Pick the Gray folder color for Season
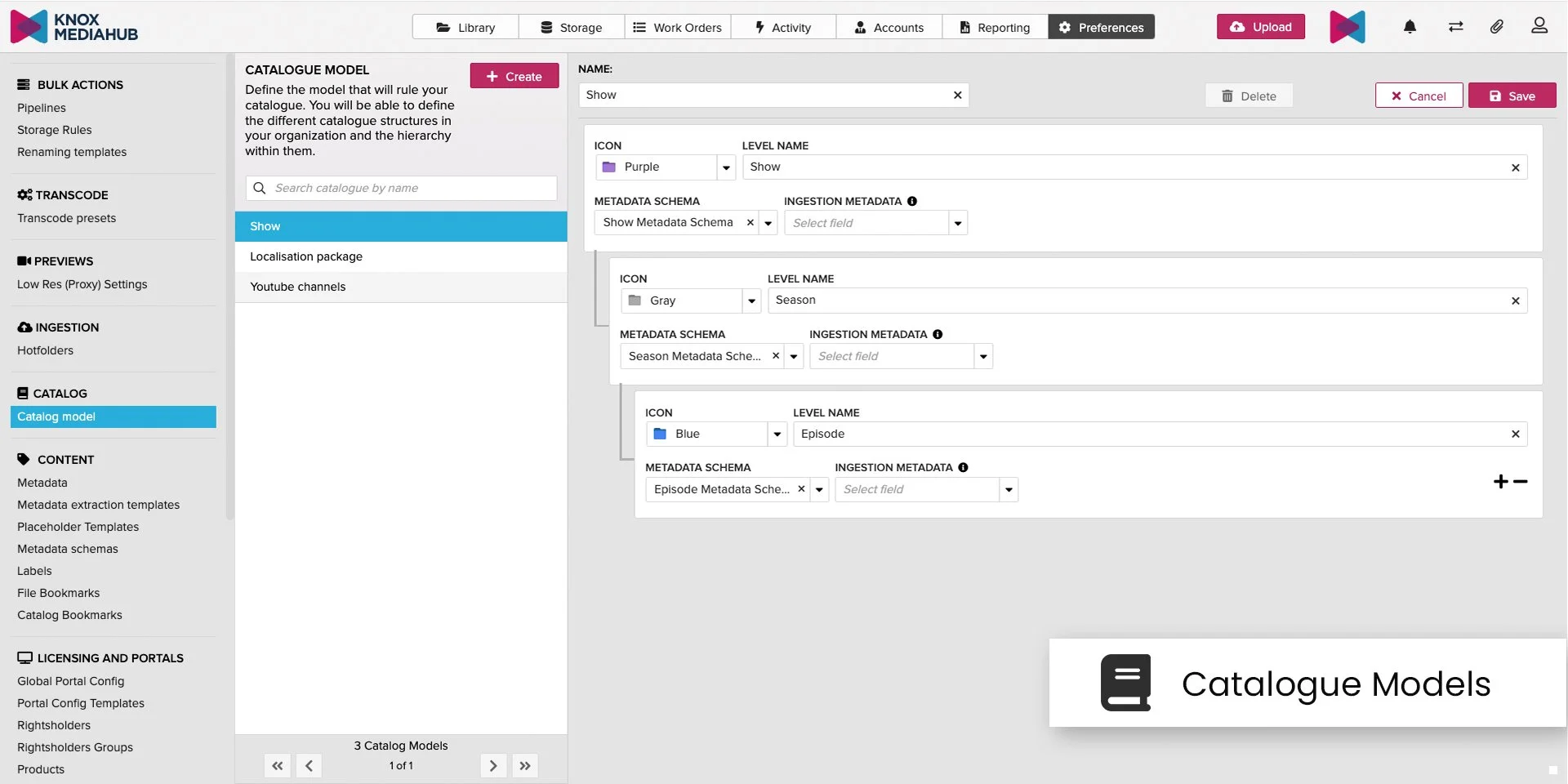1568x784 pixels. coord(690,300)
